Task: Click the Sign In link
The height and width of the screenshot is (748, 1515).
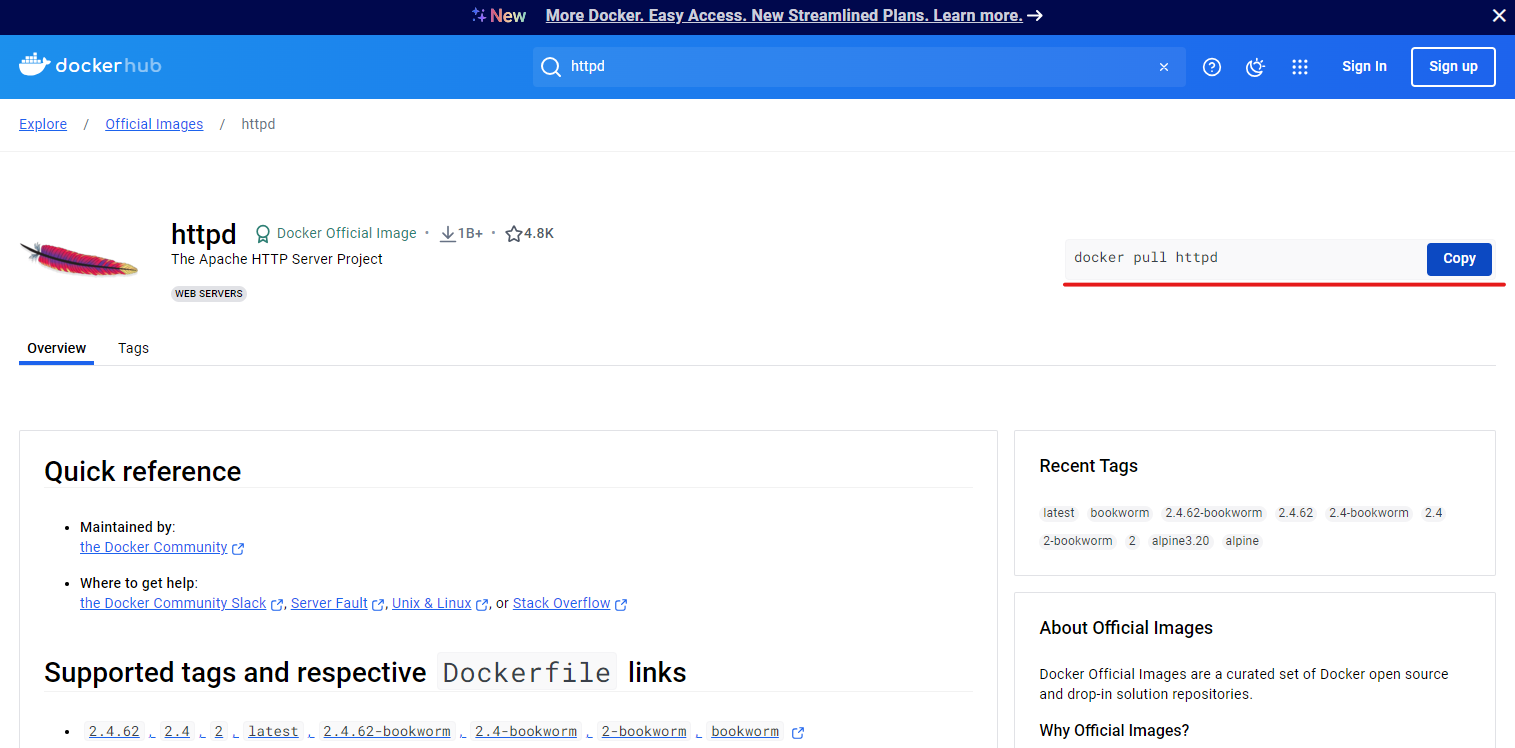Action: point(1364,67)
